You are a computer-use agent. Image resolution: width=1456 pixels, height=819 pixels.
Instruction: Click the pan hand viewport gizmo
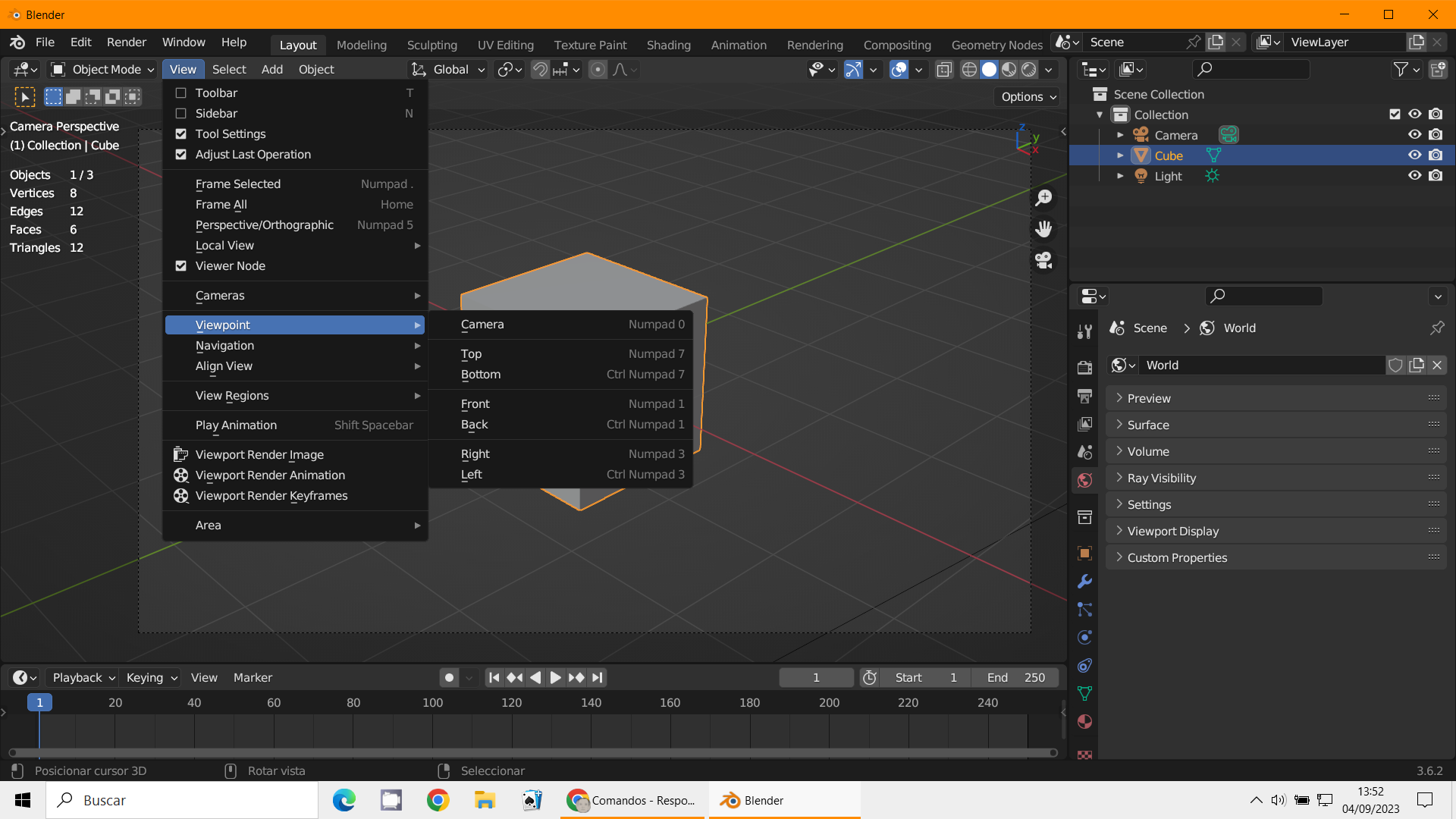pyautogui.click(x=1044, y=229)
